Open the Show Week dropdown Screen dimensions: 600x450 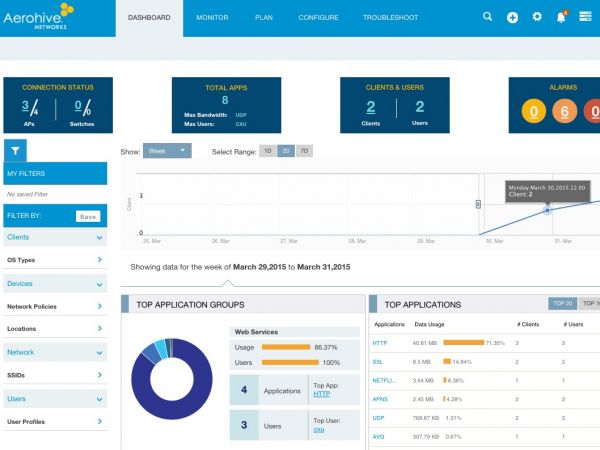pyautogui.click(x=167, y=151)
